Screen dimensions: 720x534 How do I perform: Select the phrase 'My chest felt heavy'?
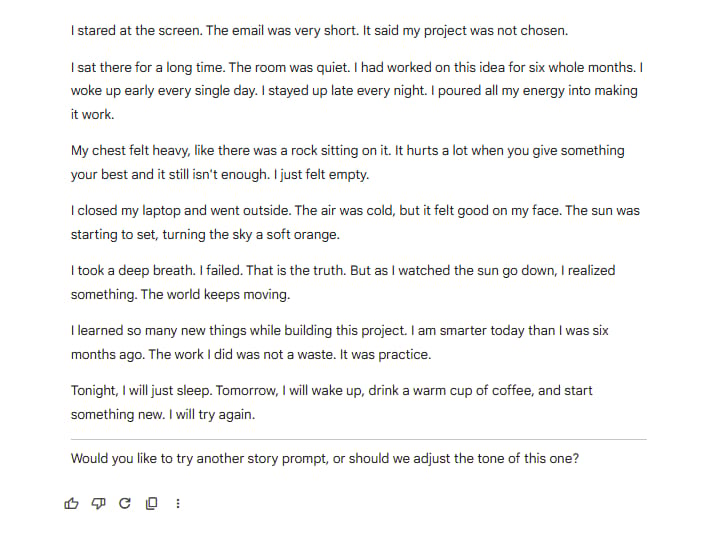tap(130, 151)
